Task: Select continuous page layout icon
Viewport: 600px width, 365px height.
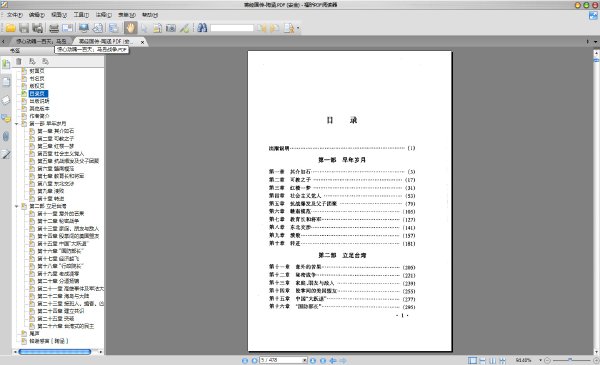Action: (x=483, y=360)
